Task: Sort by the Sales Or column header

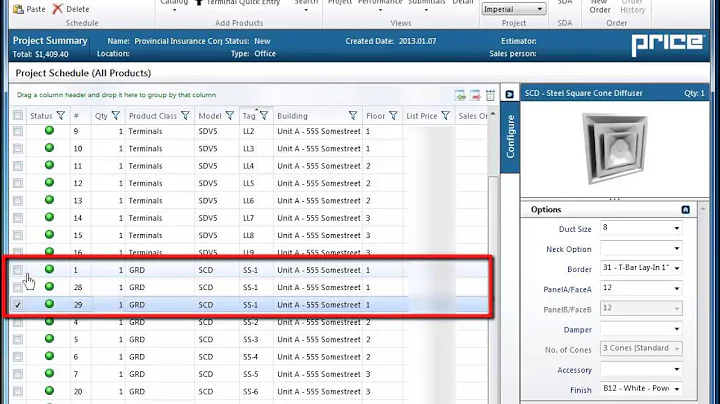Action: point(472,116)
